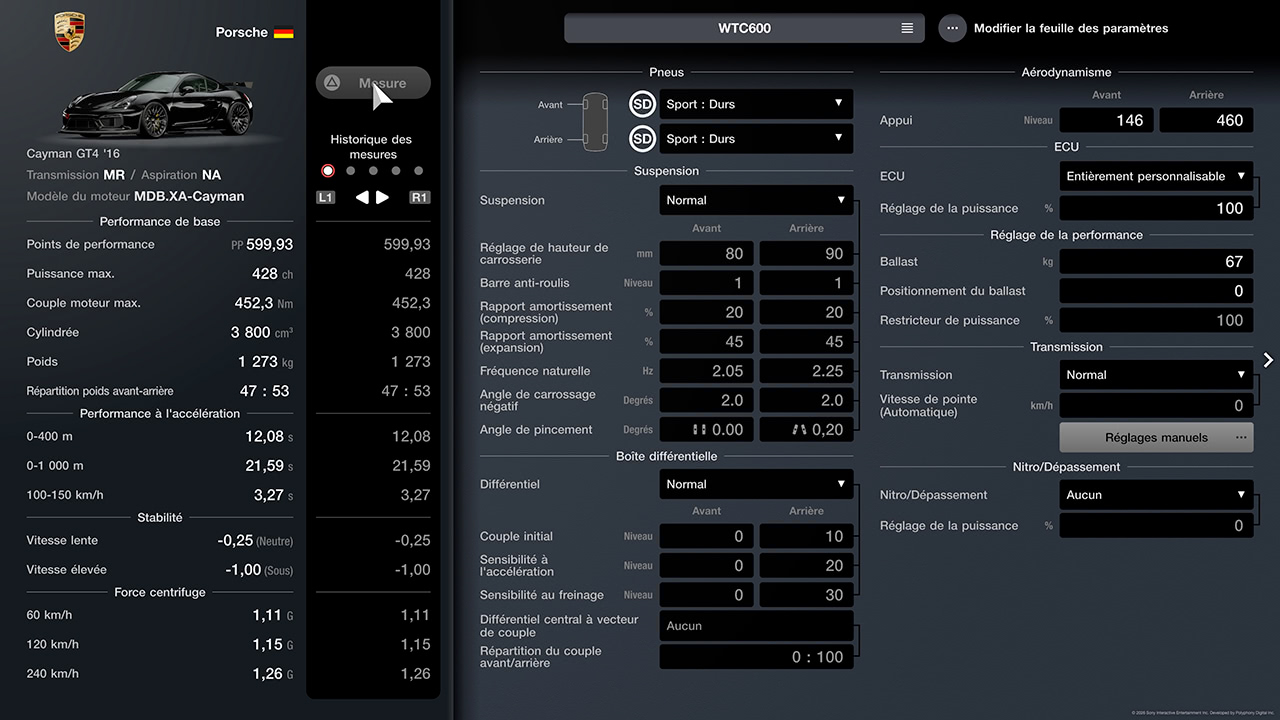Click the front tyre SD compound icon
This screenshot has width=1280, height=720.
(642, 104)
